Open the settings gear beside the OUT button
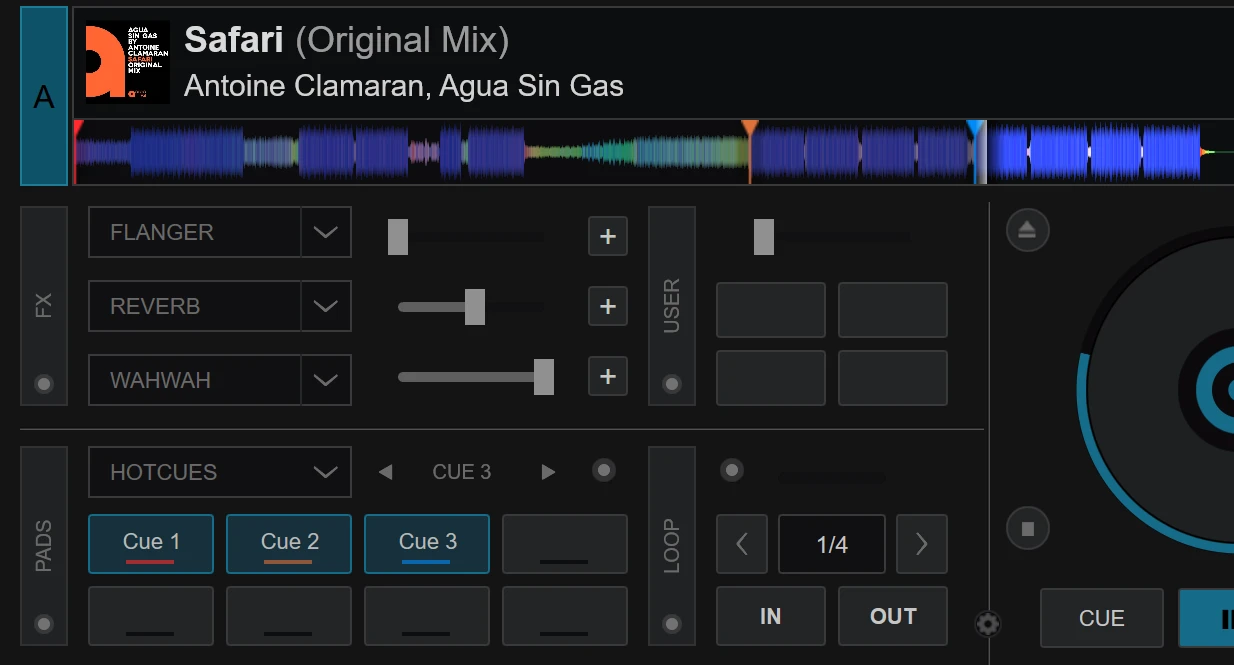The height and width of the screenshot is (665, 1234). [988, 624]
